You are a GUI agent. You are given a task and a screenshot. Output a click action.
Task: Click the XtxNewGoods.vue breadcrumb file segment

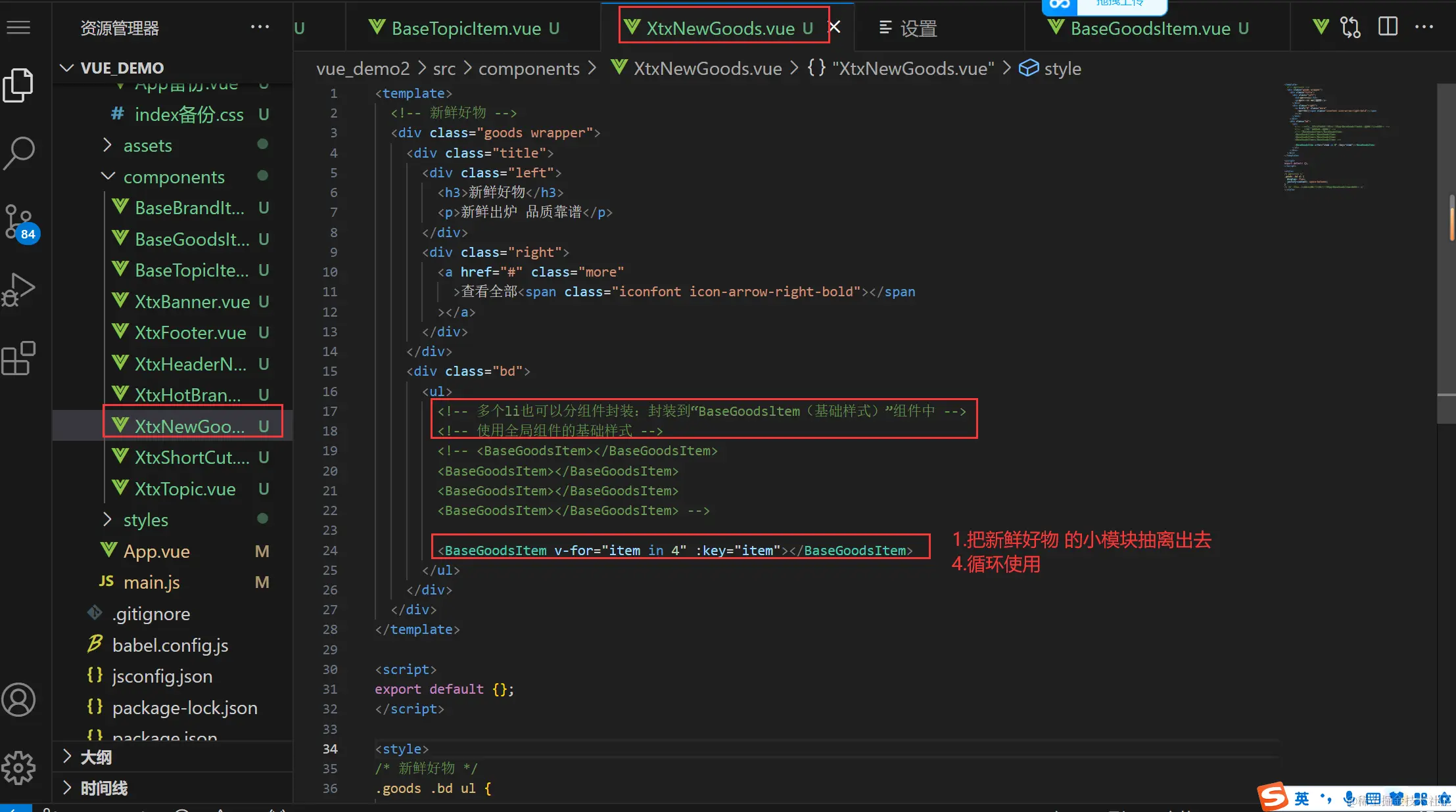[x=697, y=68]
